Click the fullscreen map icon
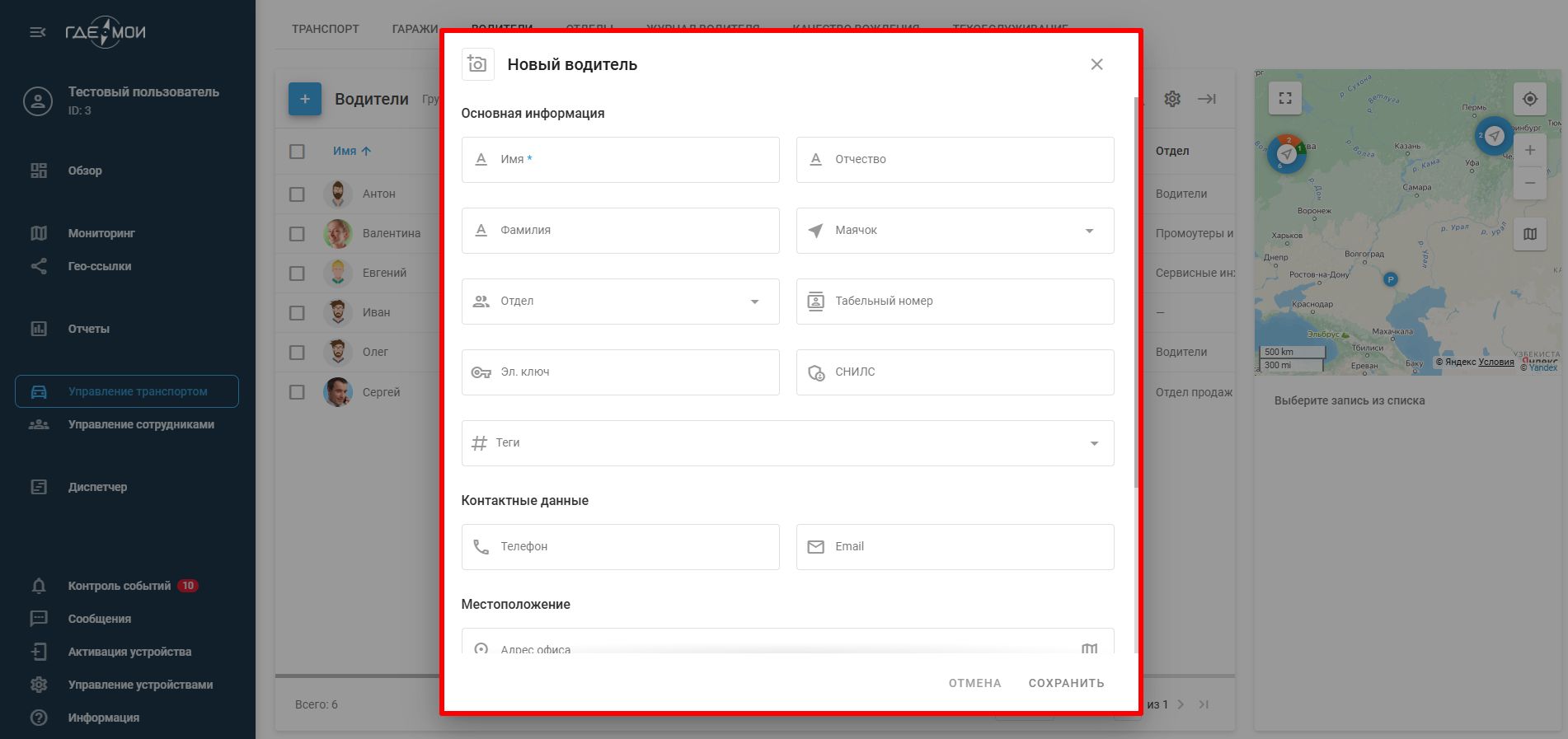 1284,98
